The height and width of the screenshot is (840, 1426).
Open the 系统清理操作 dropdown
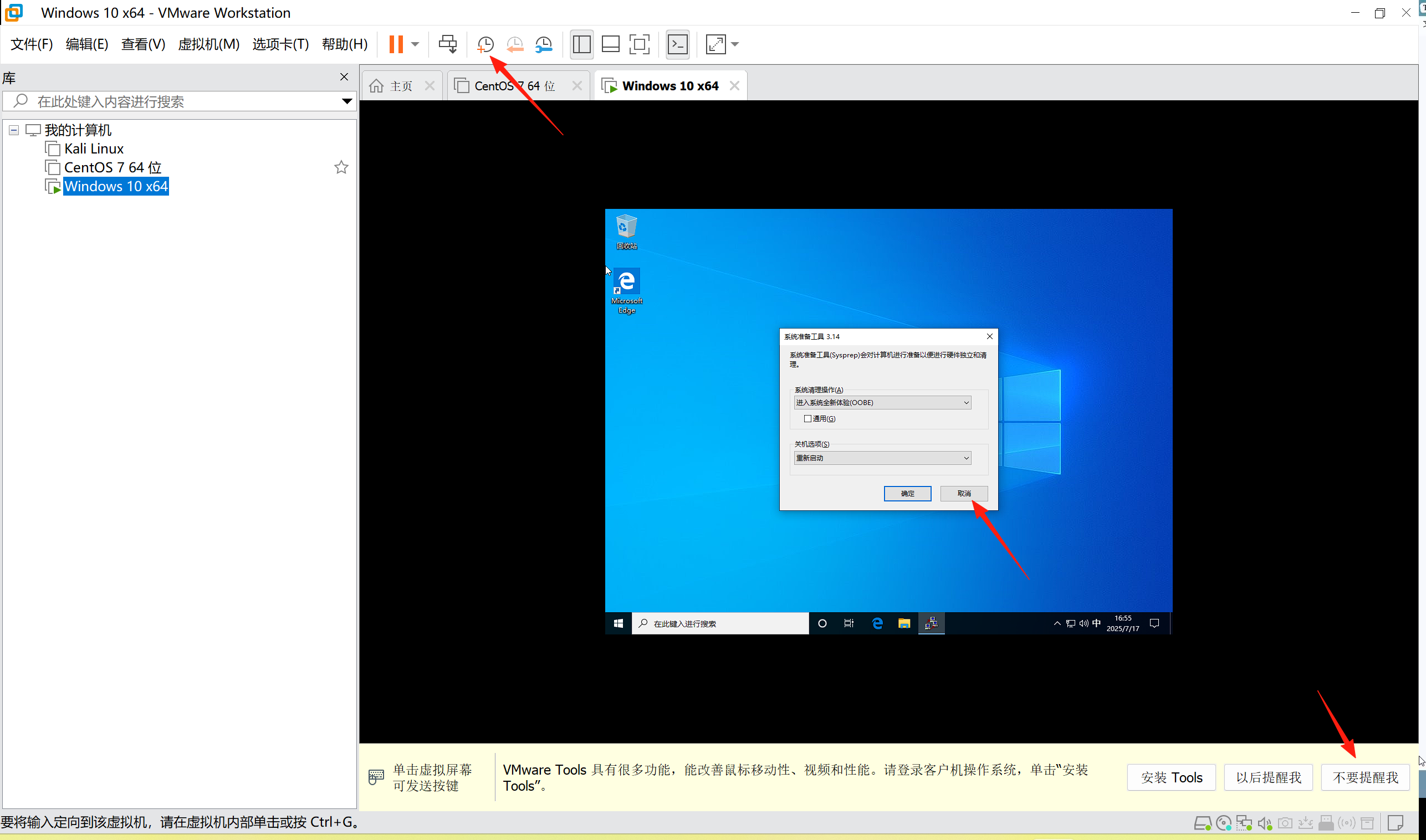[x=882, y=402]
